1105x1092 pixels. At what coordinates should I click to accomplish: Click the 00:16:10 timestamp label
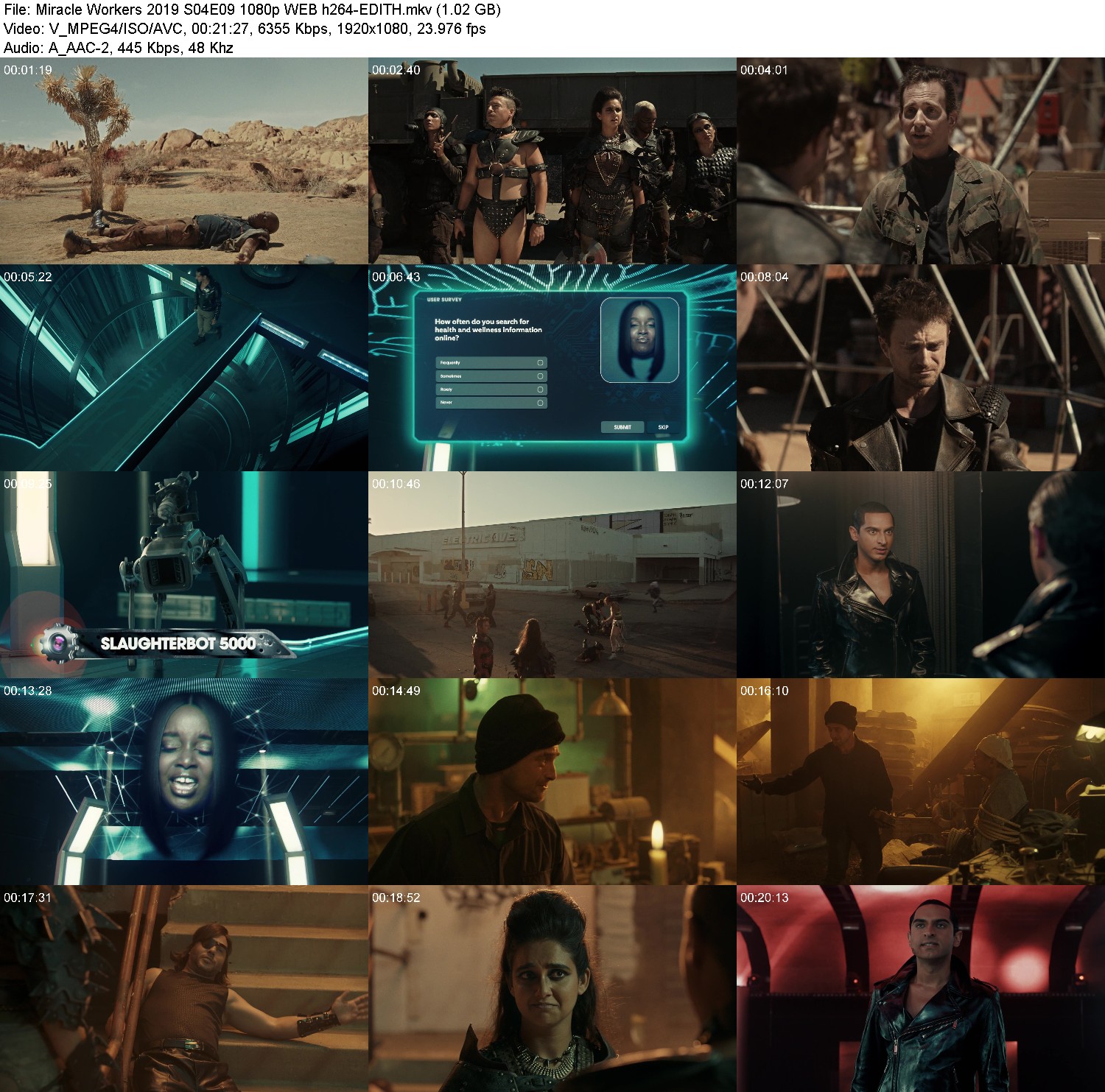pos(765,691)
